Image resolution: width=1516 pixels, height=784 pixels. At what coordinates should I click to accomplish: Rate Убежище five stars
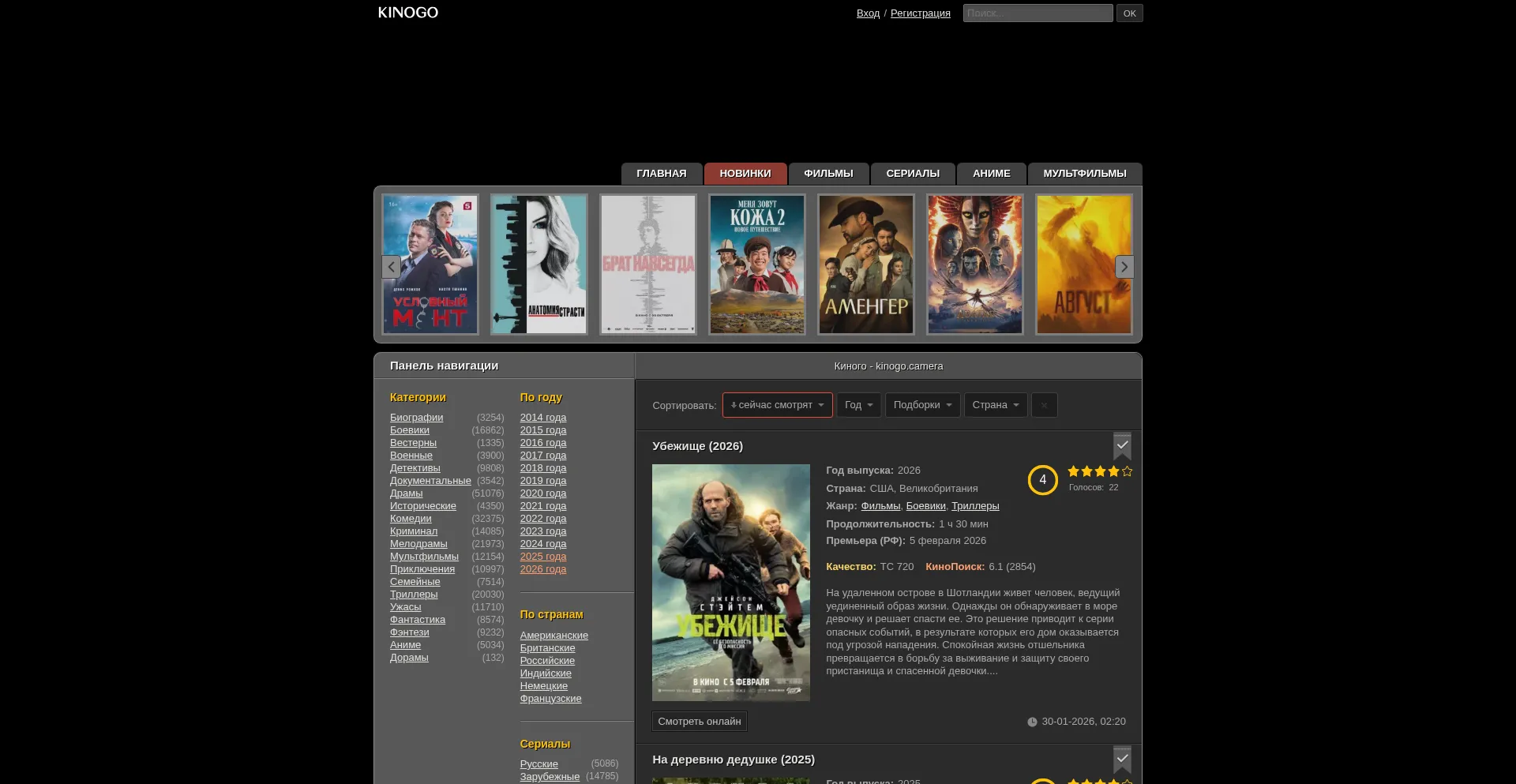point(1128,471)
